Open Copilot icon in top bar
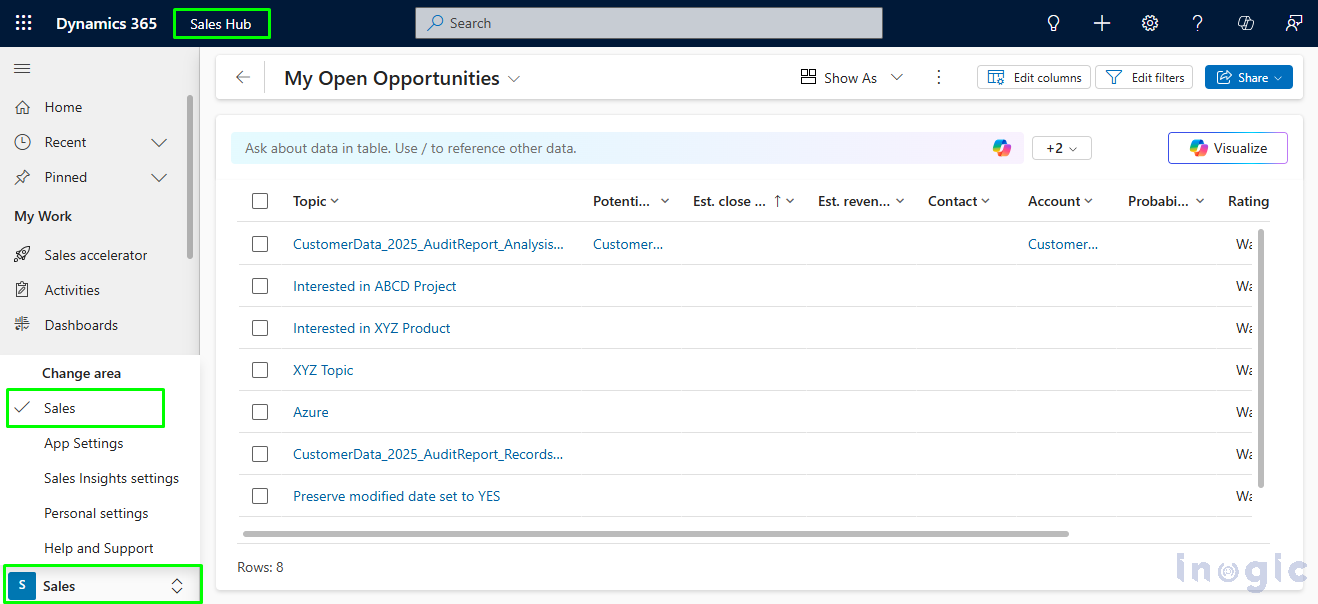 tap(1246, 23)
